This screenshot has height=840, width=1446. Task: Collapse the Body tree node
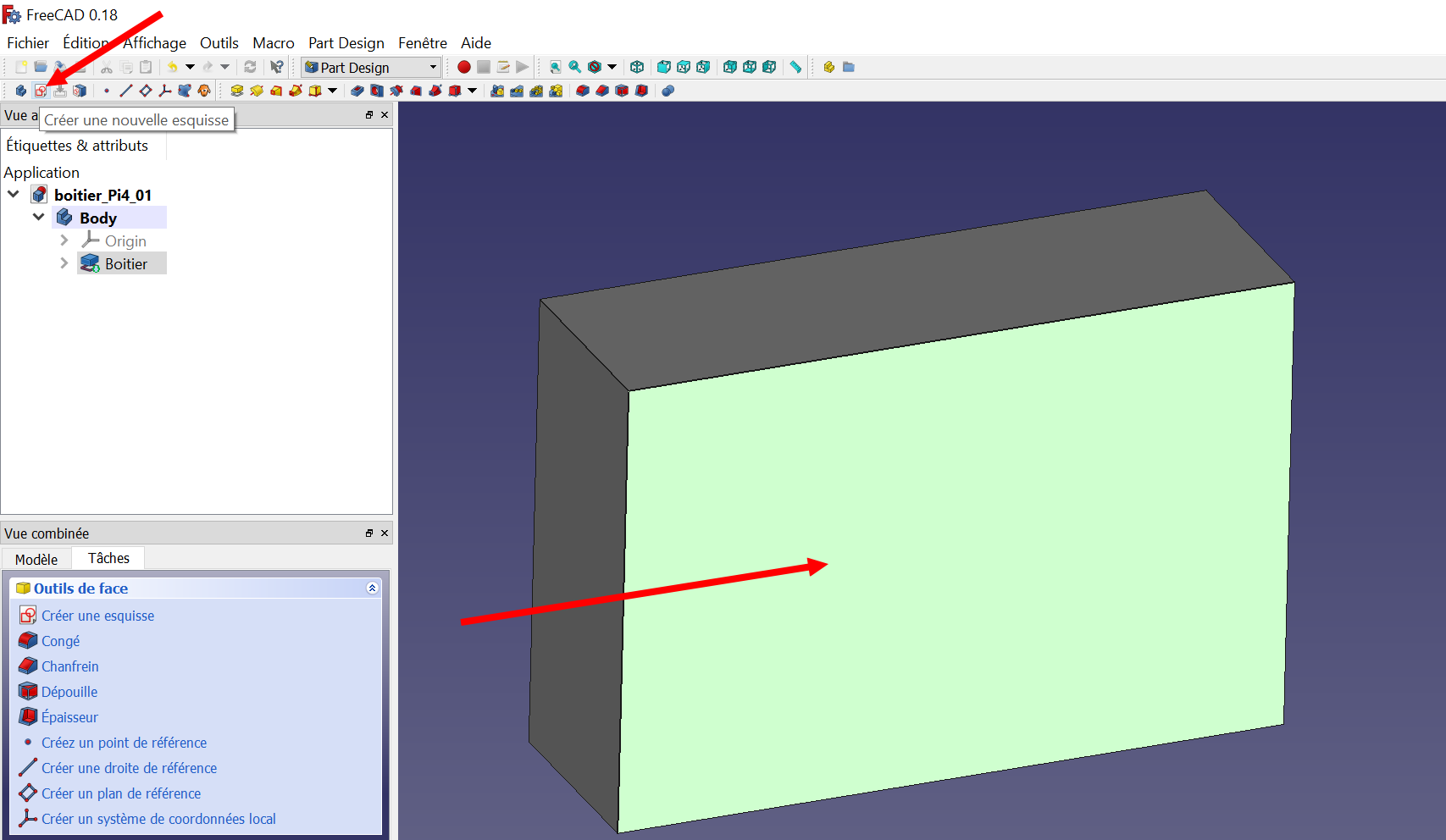pyautogui.click(x=38, y=217)
